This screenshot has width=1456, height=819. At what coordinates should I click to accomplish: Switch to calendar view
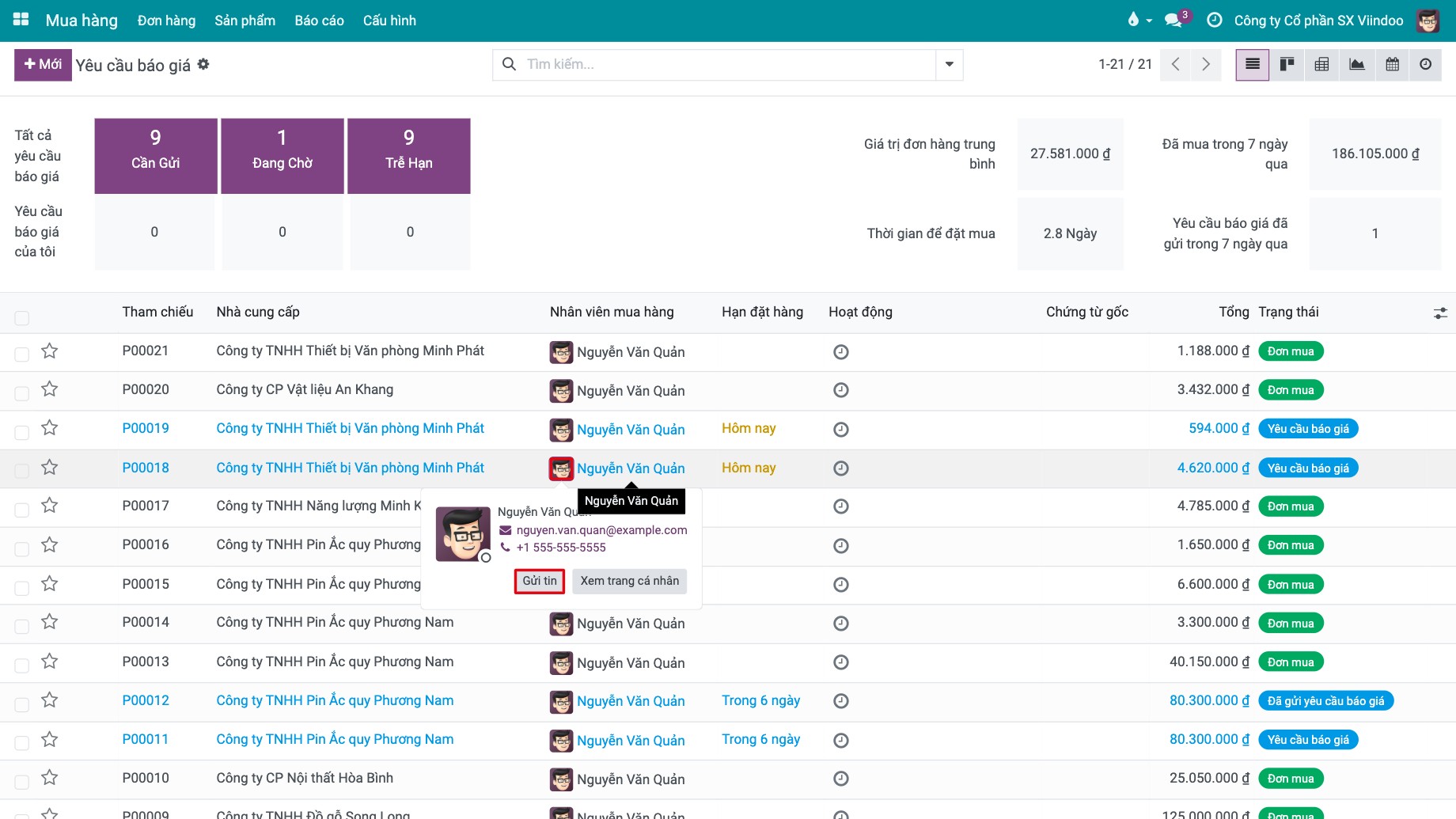pyautogui.click(x=1392, y=64)
